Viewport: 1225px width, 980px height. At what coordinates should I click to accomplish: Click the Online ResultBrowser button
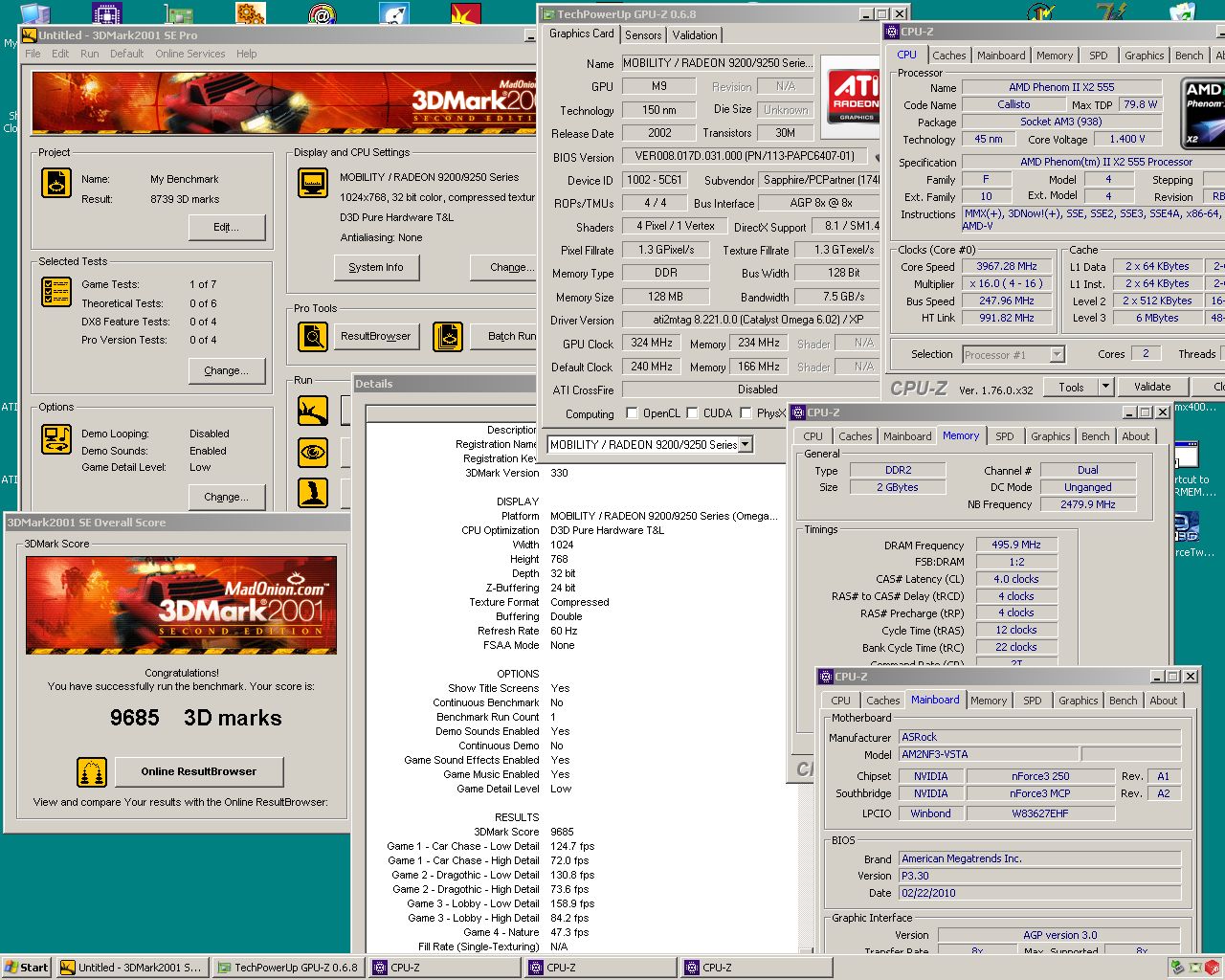click(199, 771)
